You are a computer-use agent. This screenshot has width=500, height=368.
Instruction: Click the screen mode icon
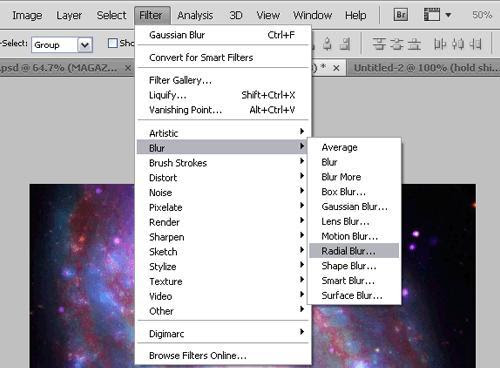432,15
